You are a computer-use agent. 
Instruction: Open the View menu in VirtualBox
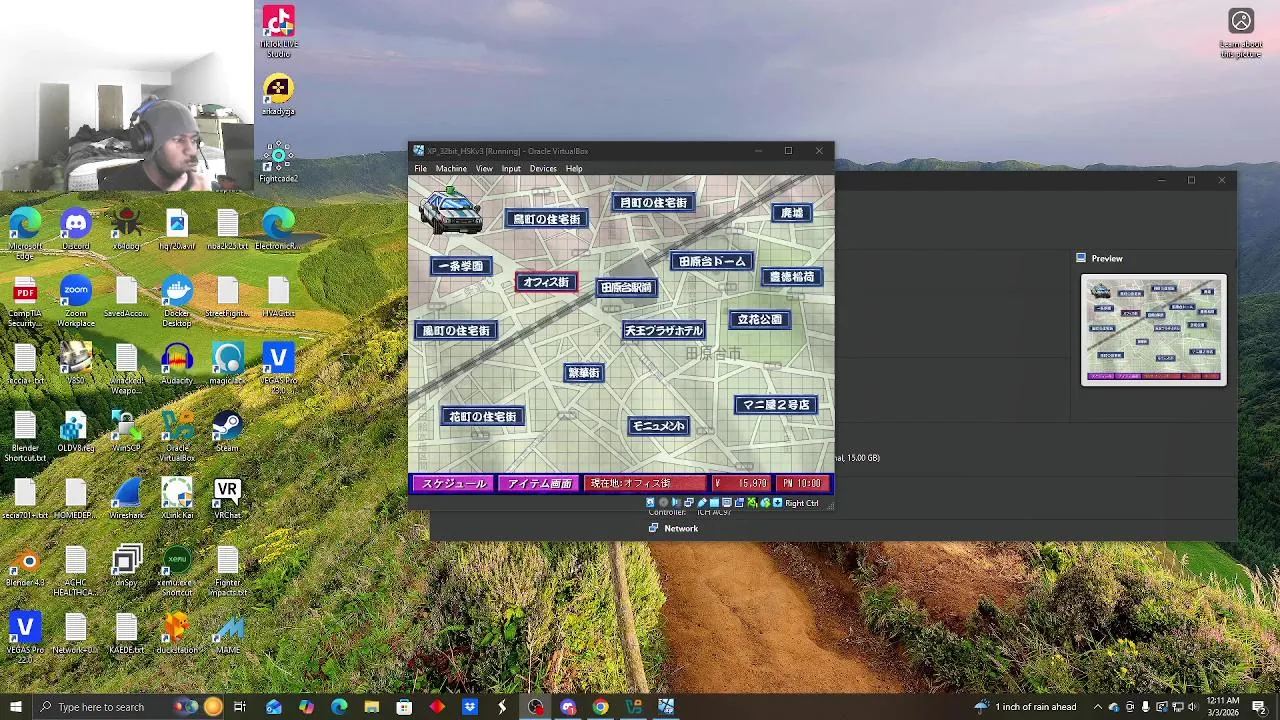pyautogui.click(x=484, y=168)
